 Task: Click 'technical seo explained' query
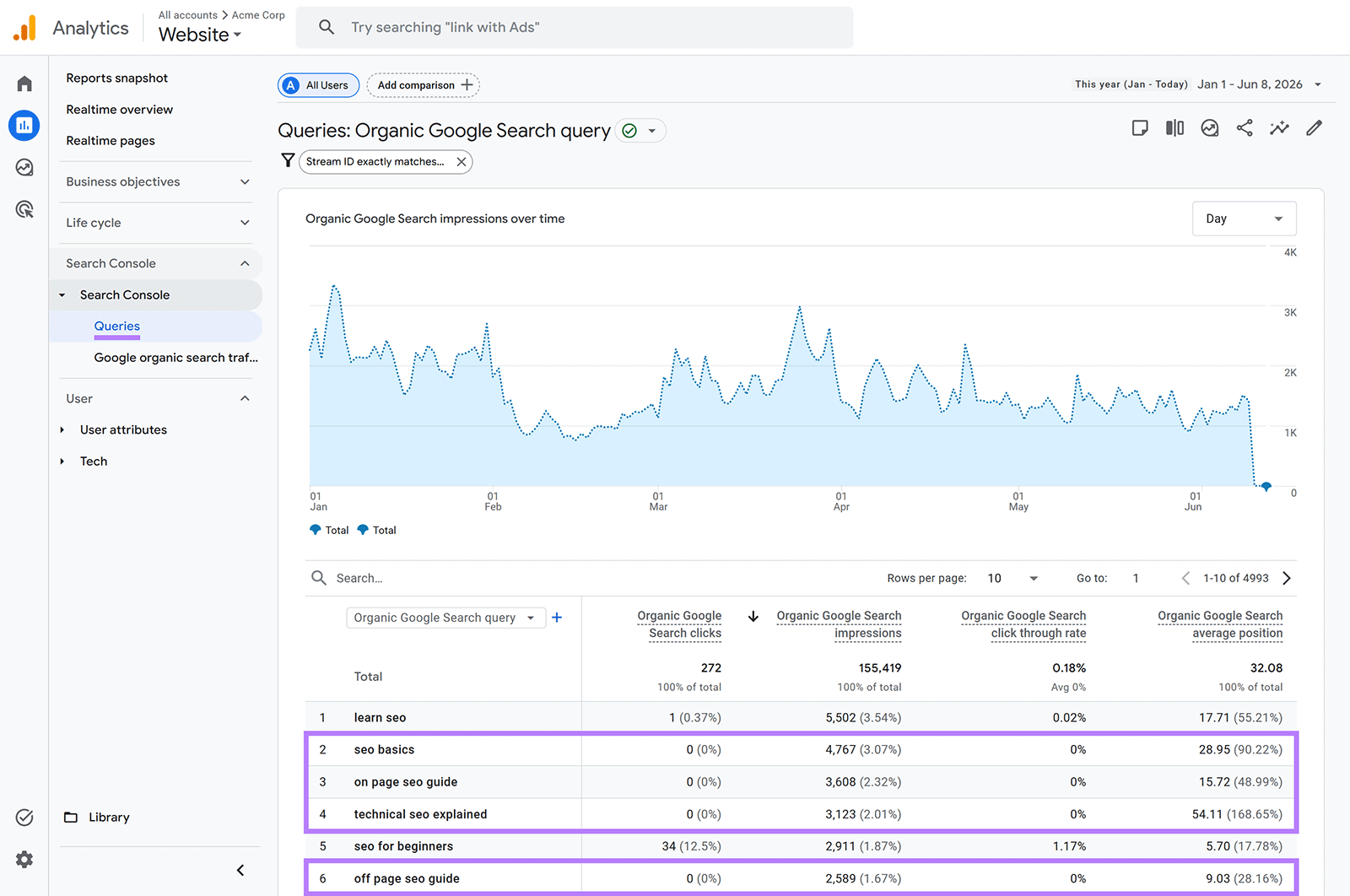coord(420,815)
